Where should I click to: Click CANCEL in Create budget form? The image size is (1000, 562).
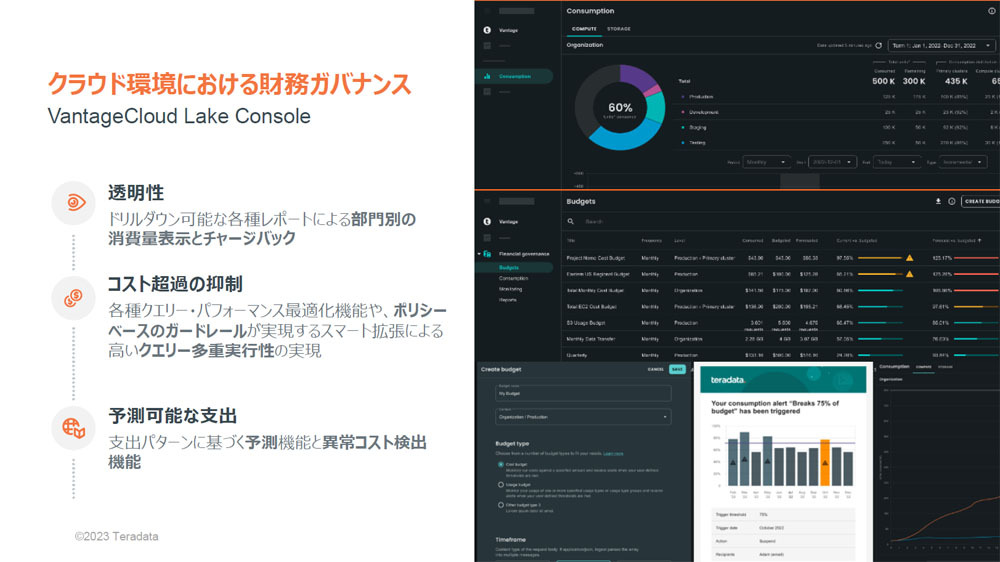pyautogui.click(x=656, y=369)
